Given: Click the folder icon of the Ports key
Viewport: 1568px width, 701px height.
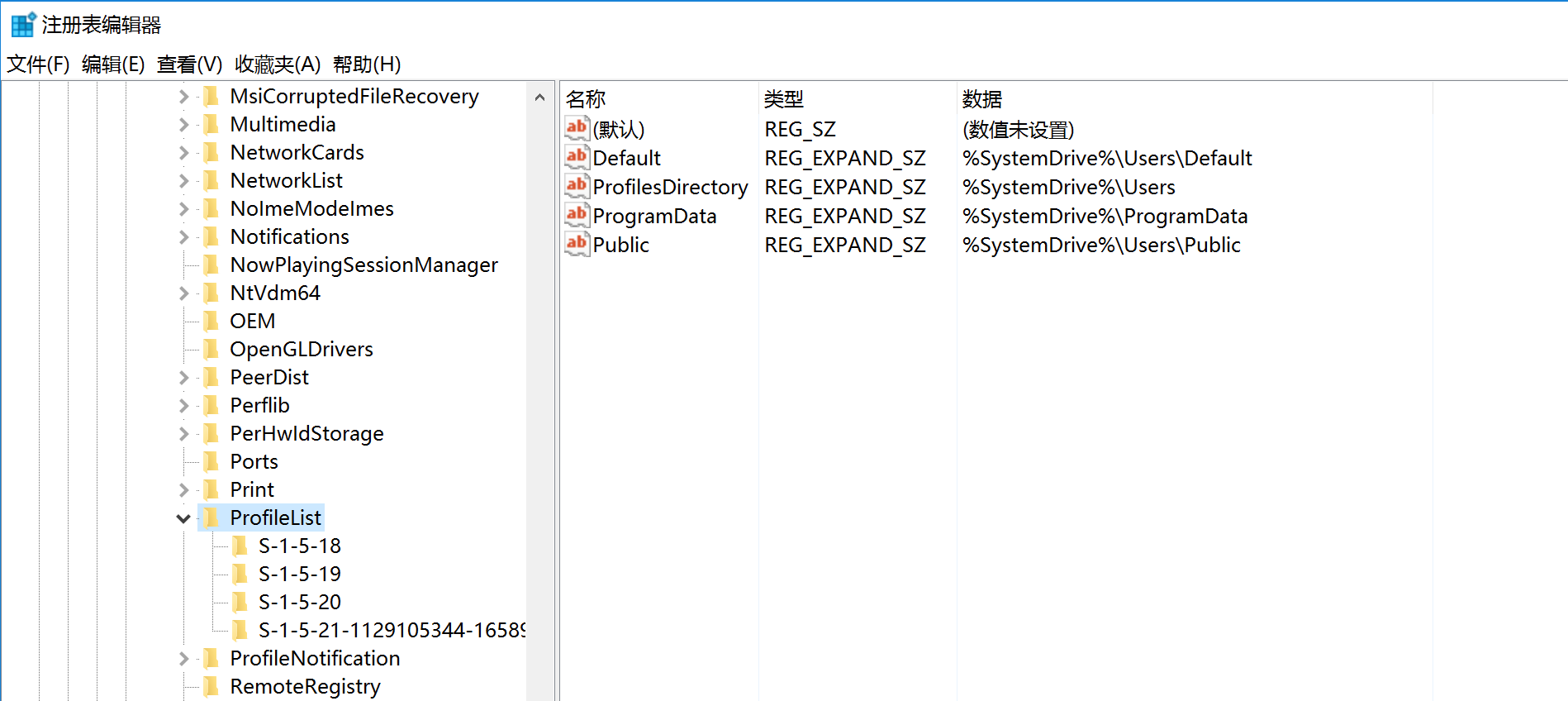Looking at the screenshot, I should [212, 461].
